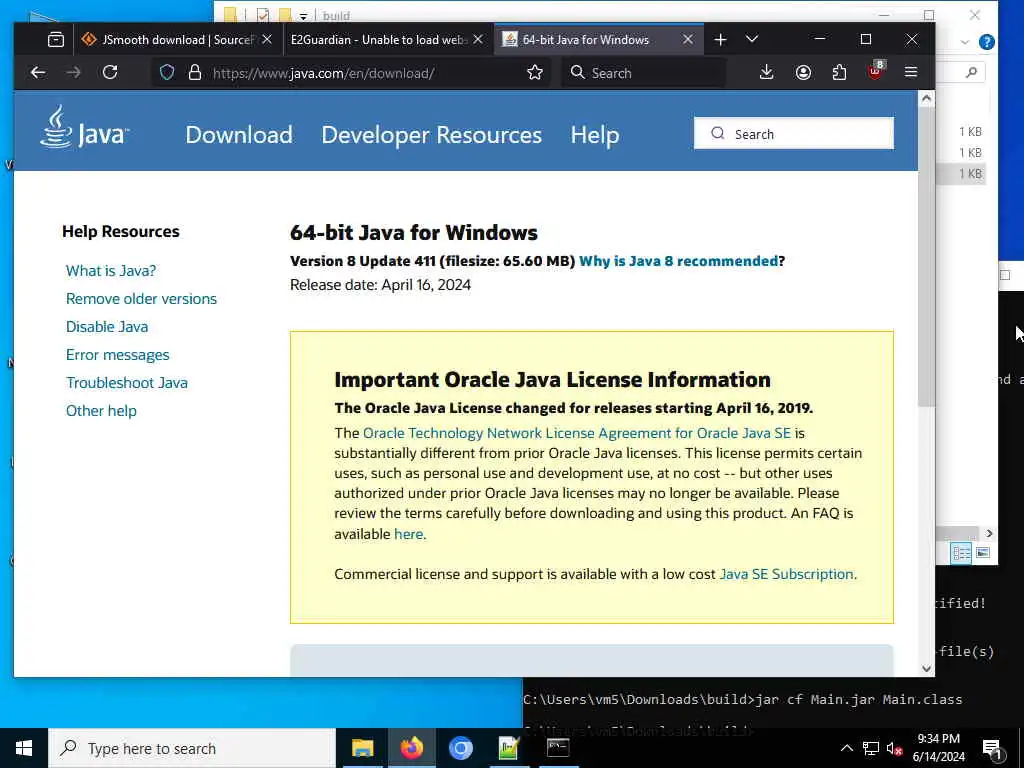Viewport: 1024px width, 768px height.
Task: Click Firefox toolbar Search box
Action: click(643, 72)
